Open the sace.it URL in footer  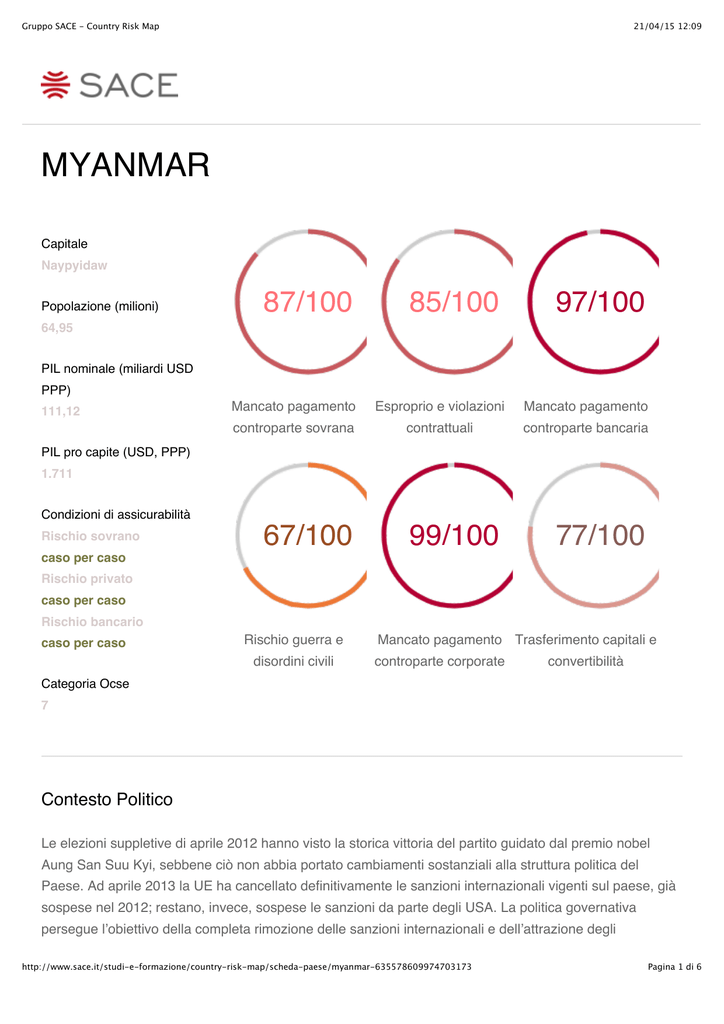coord(247,967)
